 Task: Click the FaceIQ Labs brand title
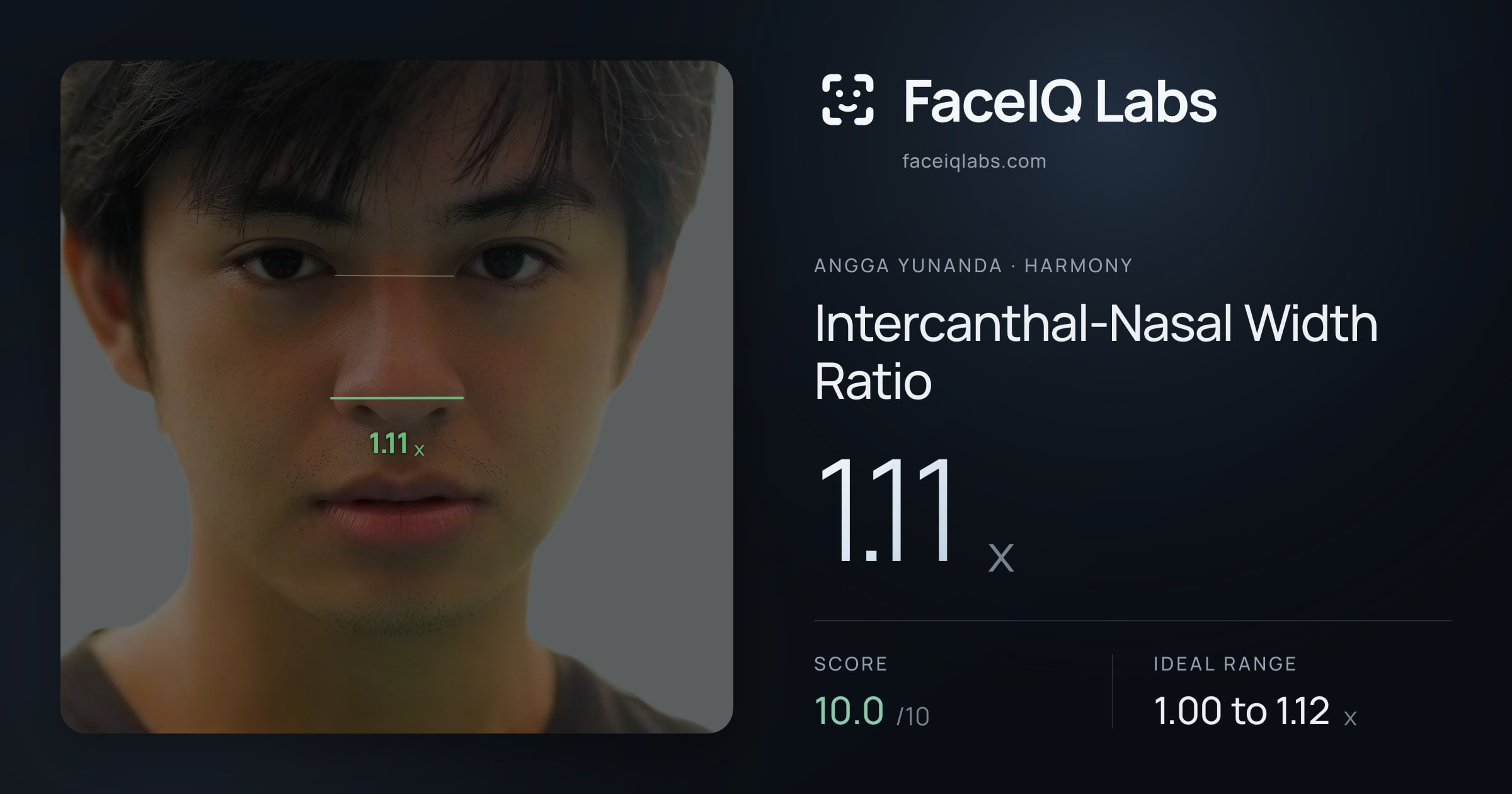1060,101
